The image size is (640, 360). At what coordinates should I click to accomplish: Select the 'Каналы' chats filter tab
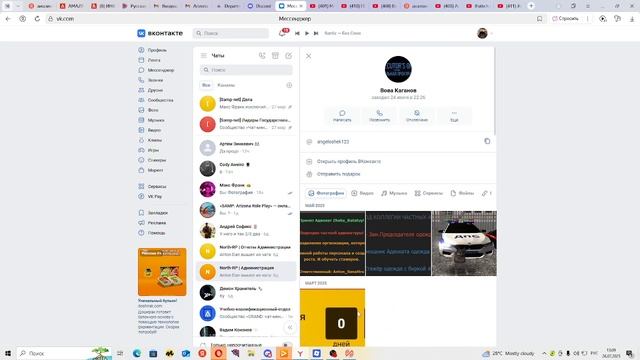[226, 85]
